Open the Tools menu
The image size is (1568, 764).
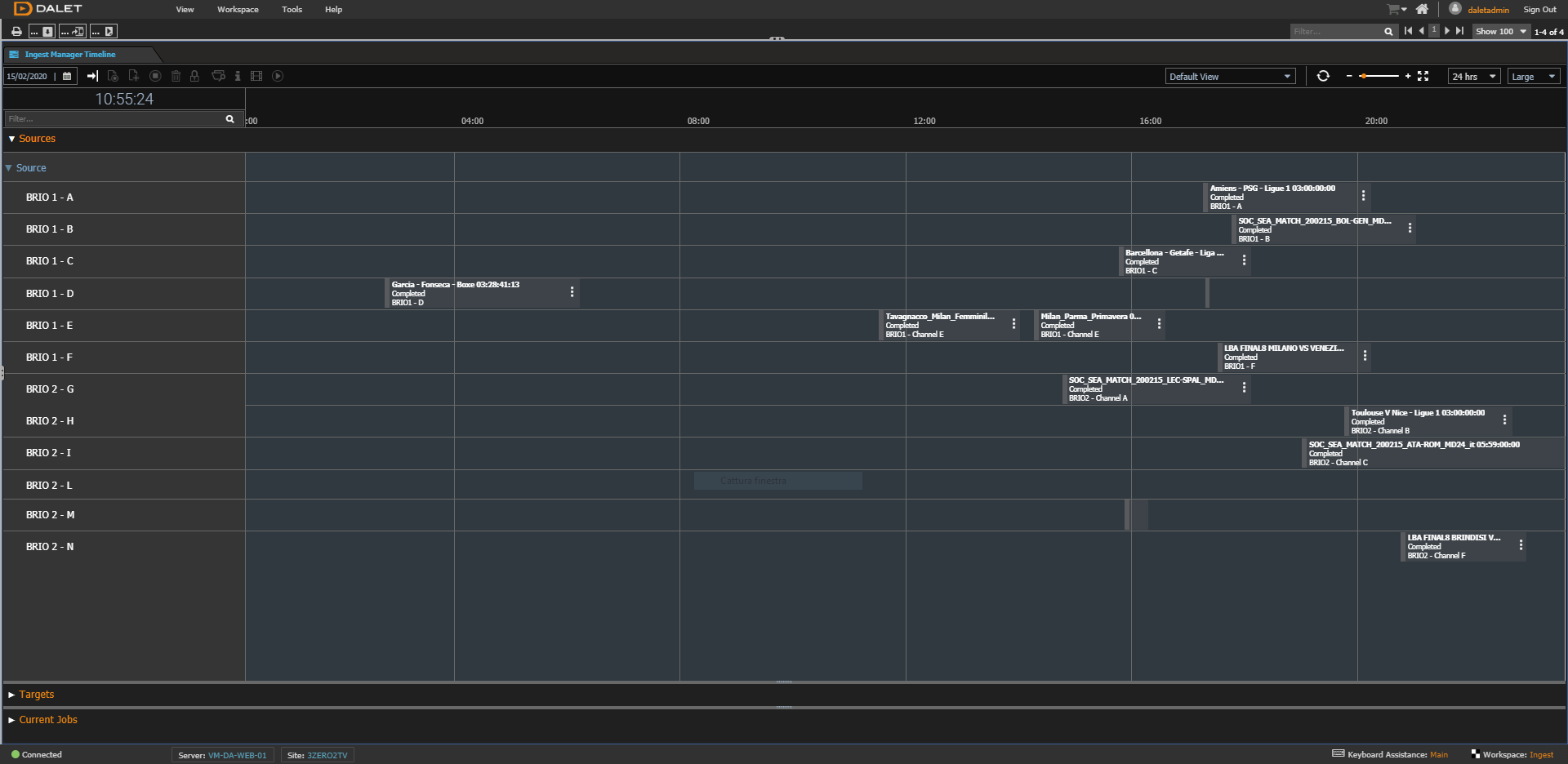pyautogui.click(x=292, y=10)
